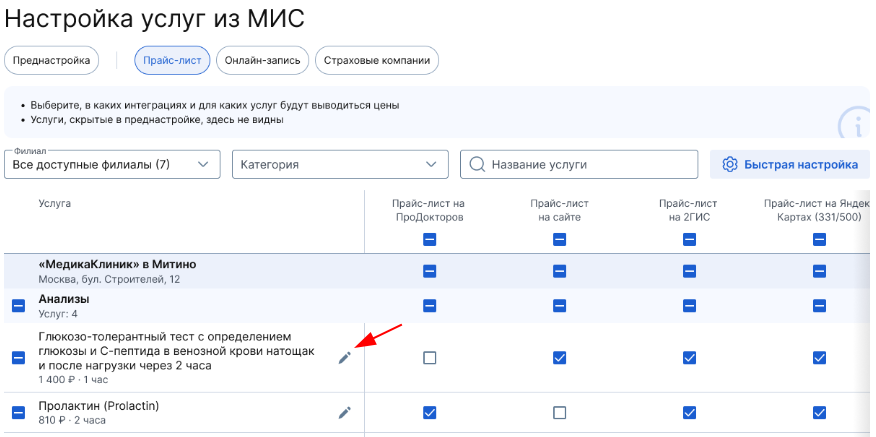Click pencil icon in Пролактин row
Image resolution: width=876 pixels, height=437 pixels.
345,412
